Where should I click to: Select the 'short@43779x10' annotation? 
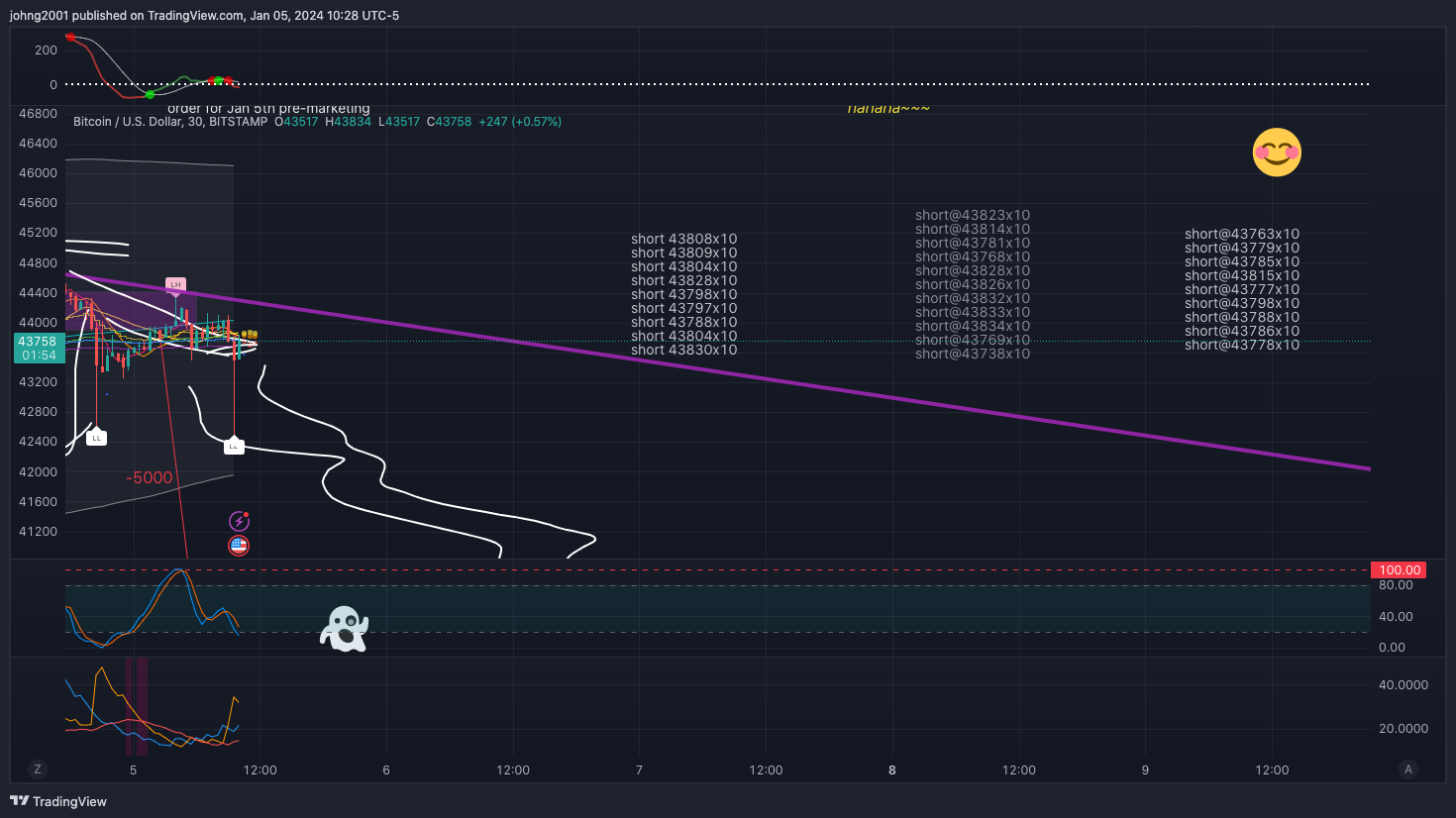pyautogui.click(x=1242, y=248)
